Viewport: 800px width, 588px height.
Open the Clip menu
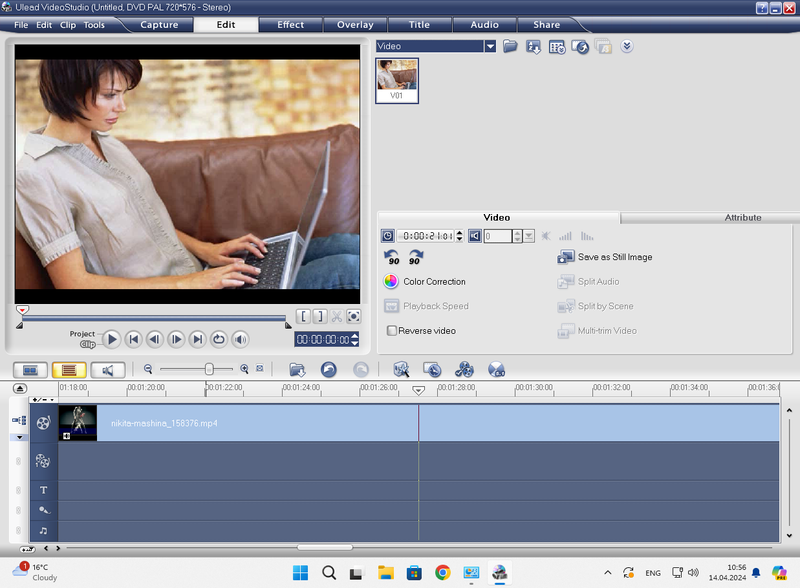tap(67, 25)
